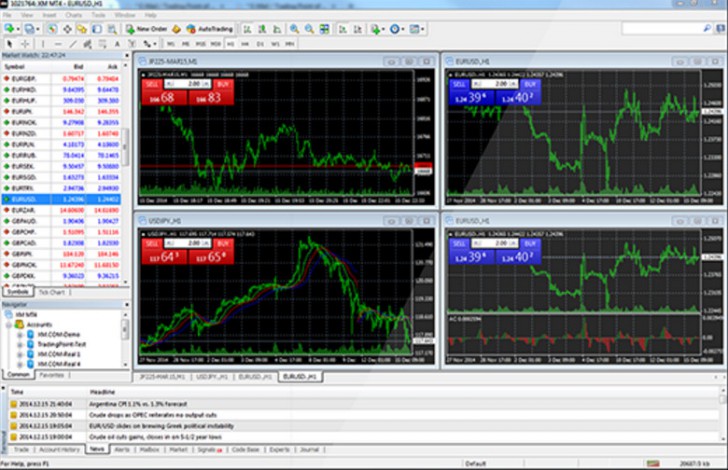The image size is (728, 470).
Task: Toggle the AutoTrading button
Action: tap(210, 29)
